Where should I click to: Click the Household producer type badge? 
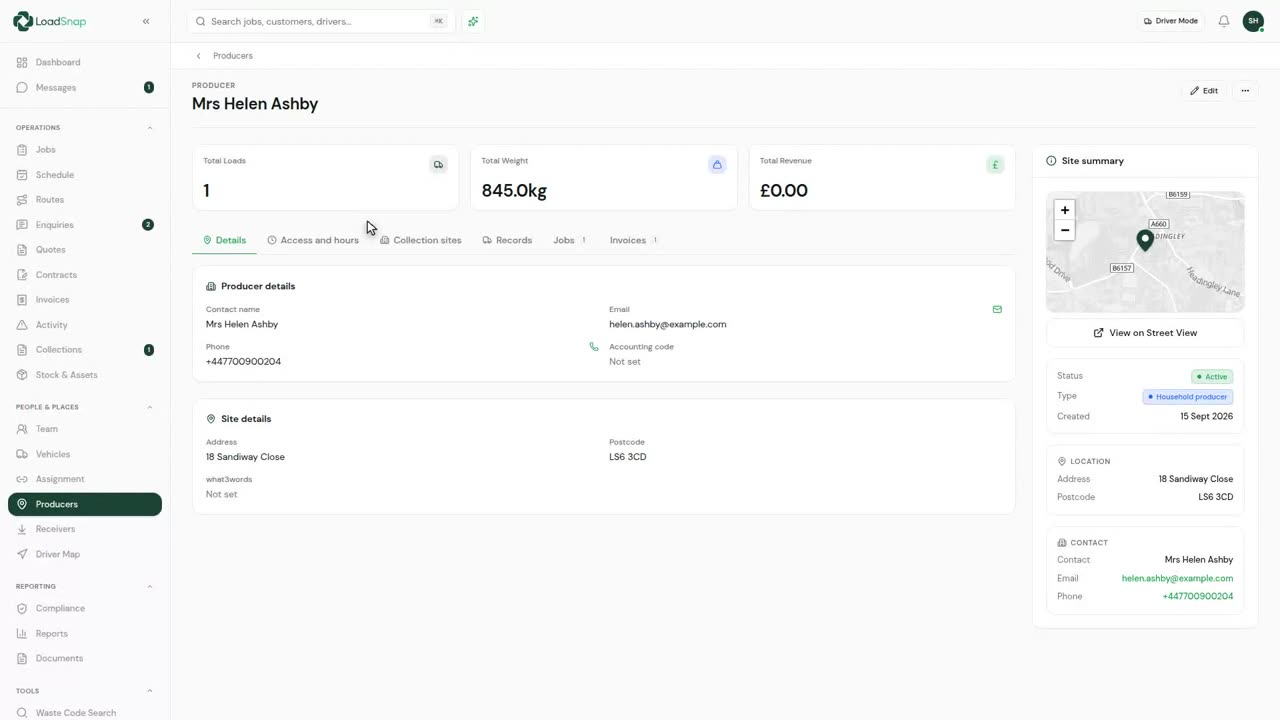1188,397
